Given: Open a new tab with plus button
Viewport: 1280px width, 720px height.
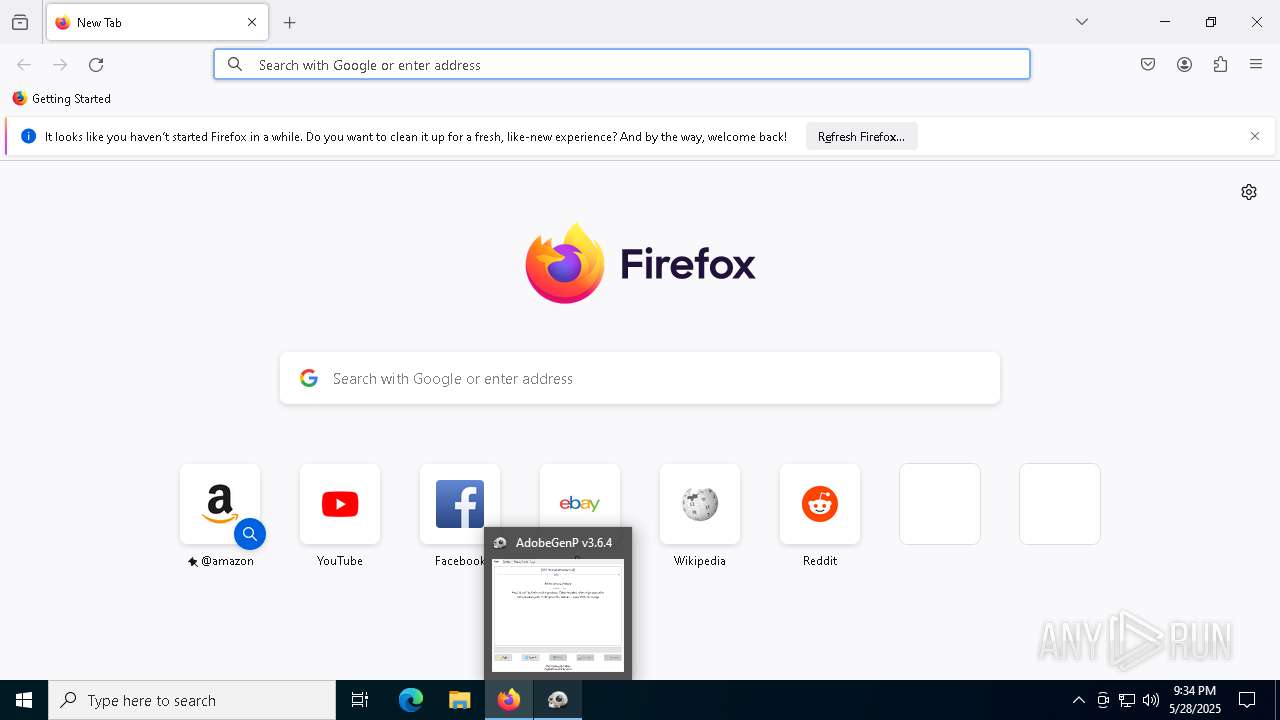Looking at the screenshot, I should (290, 22).
